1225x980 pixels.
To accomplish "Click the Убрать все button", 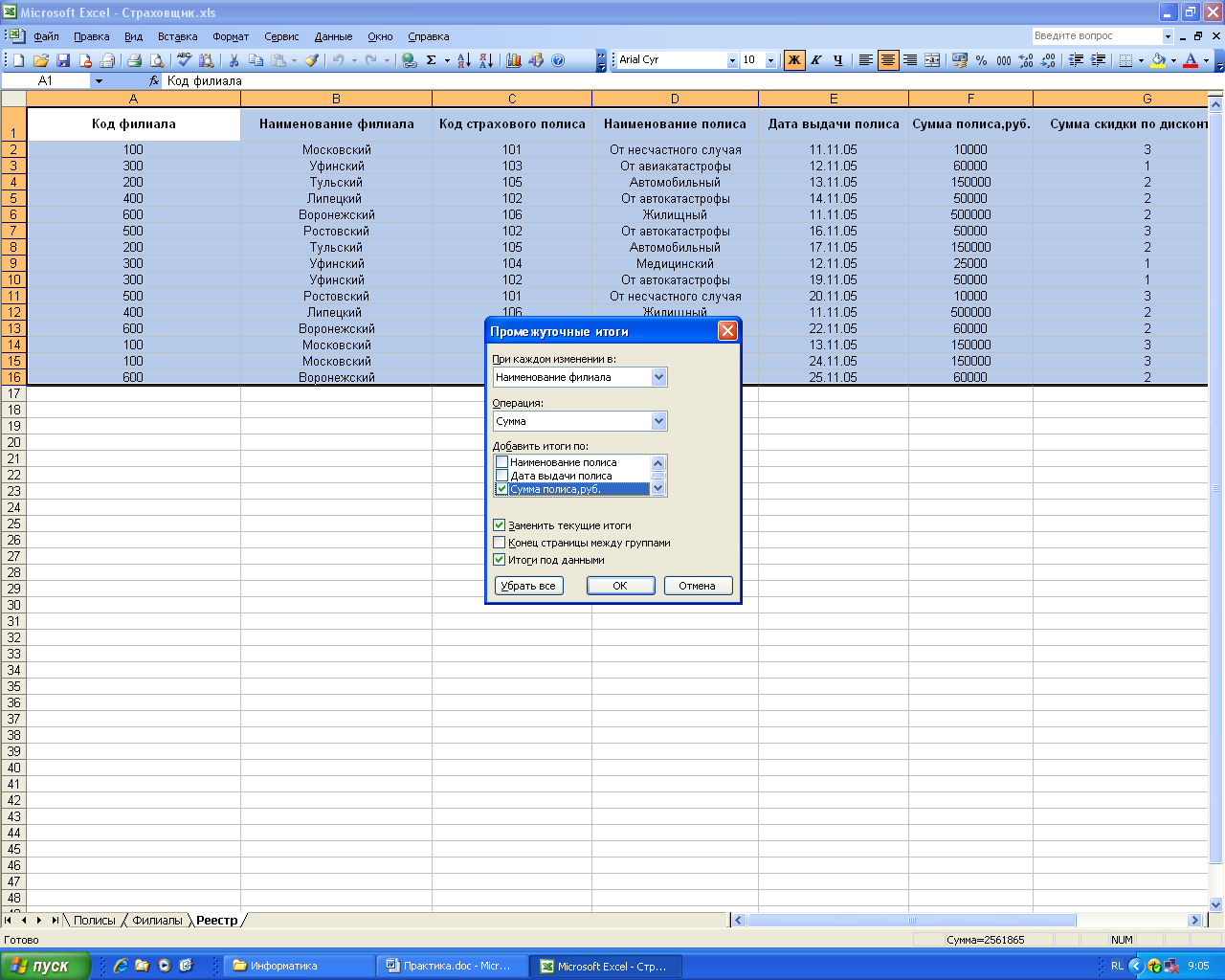I will pyautogui.click(x=528, y=586).
